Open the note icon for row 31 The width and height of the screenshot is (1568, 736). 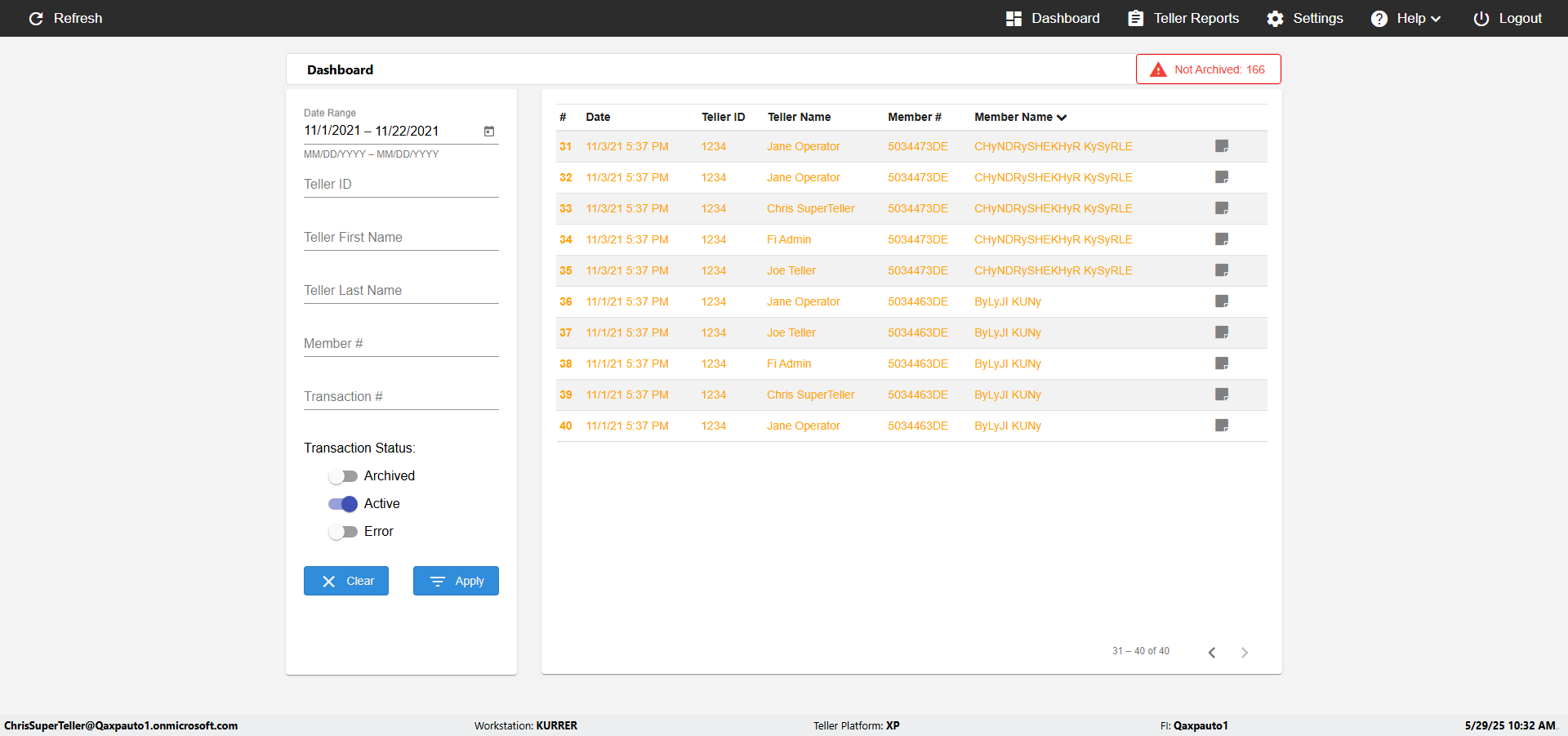click(1222, 146)
